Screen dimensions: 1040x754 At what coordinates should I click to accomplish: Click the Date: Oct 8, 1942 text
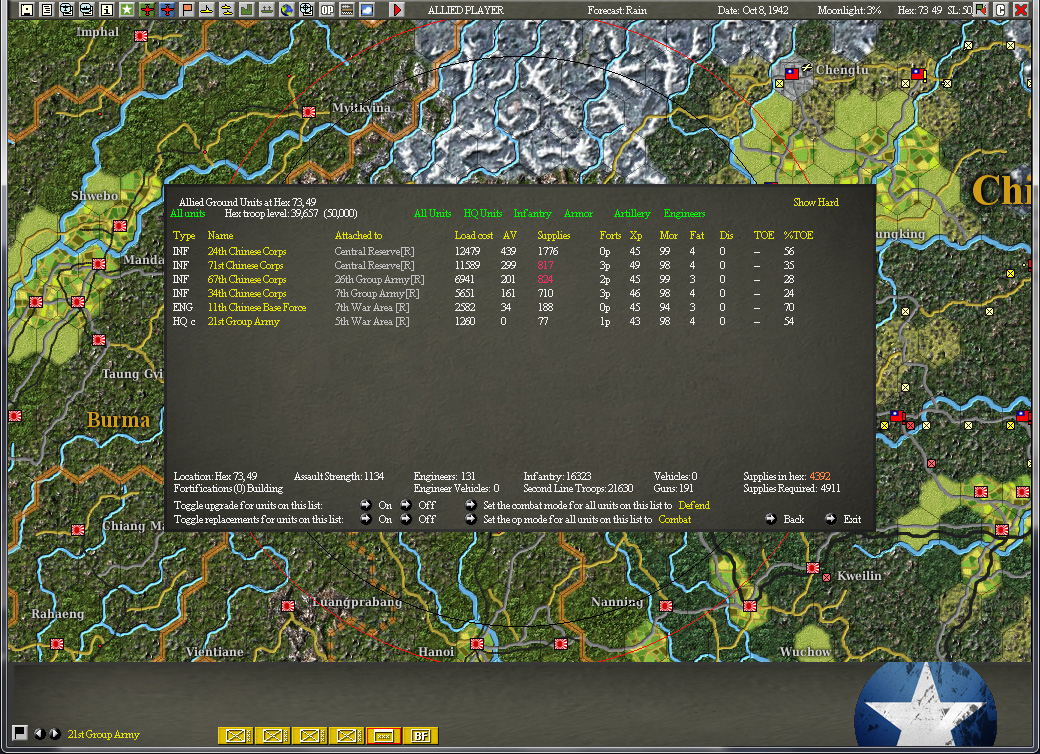tap(753, 10)
